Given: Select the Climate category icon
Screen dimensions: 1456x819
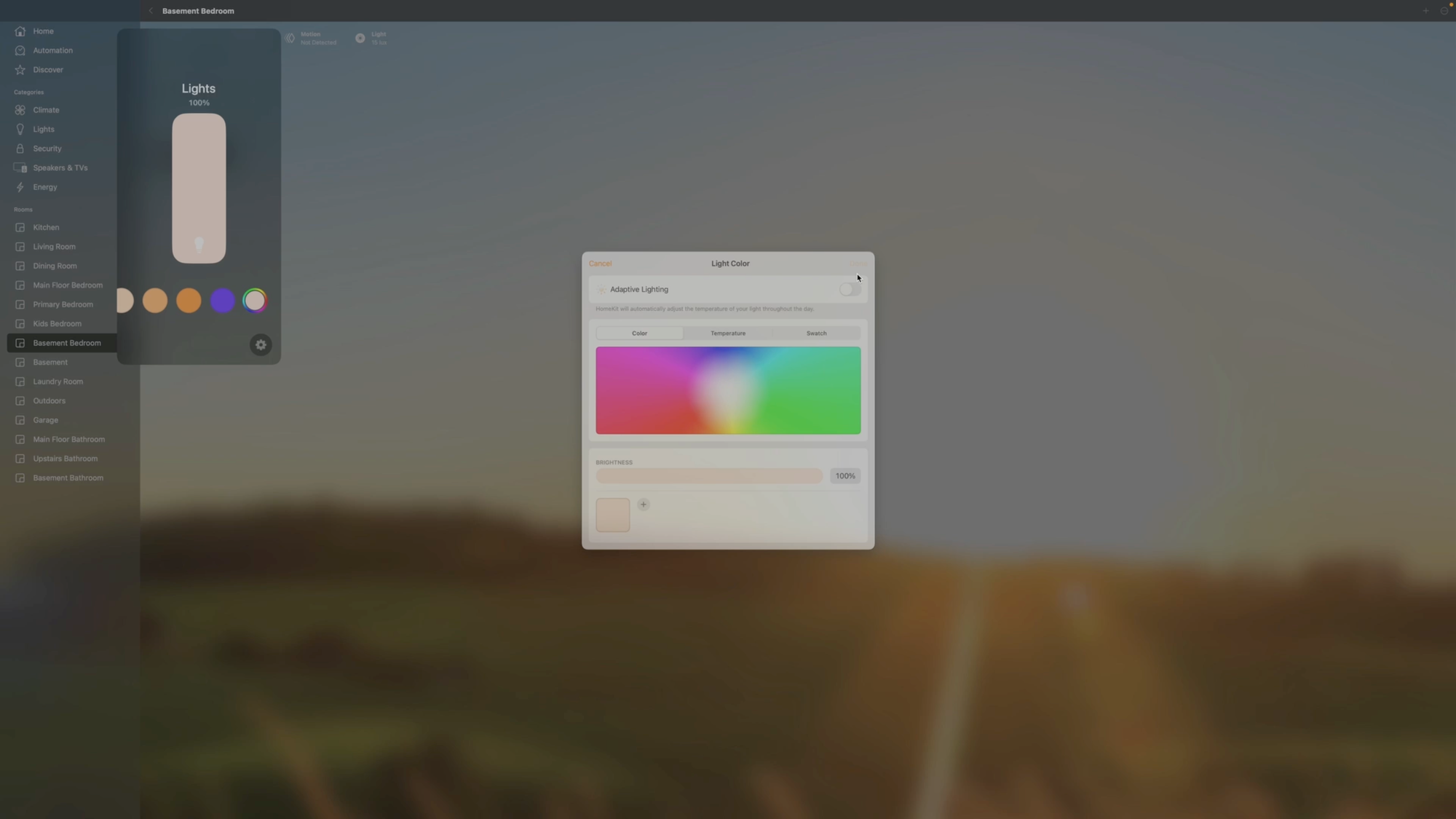Looking at the screenshot, I should click(x=20, y=110).
